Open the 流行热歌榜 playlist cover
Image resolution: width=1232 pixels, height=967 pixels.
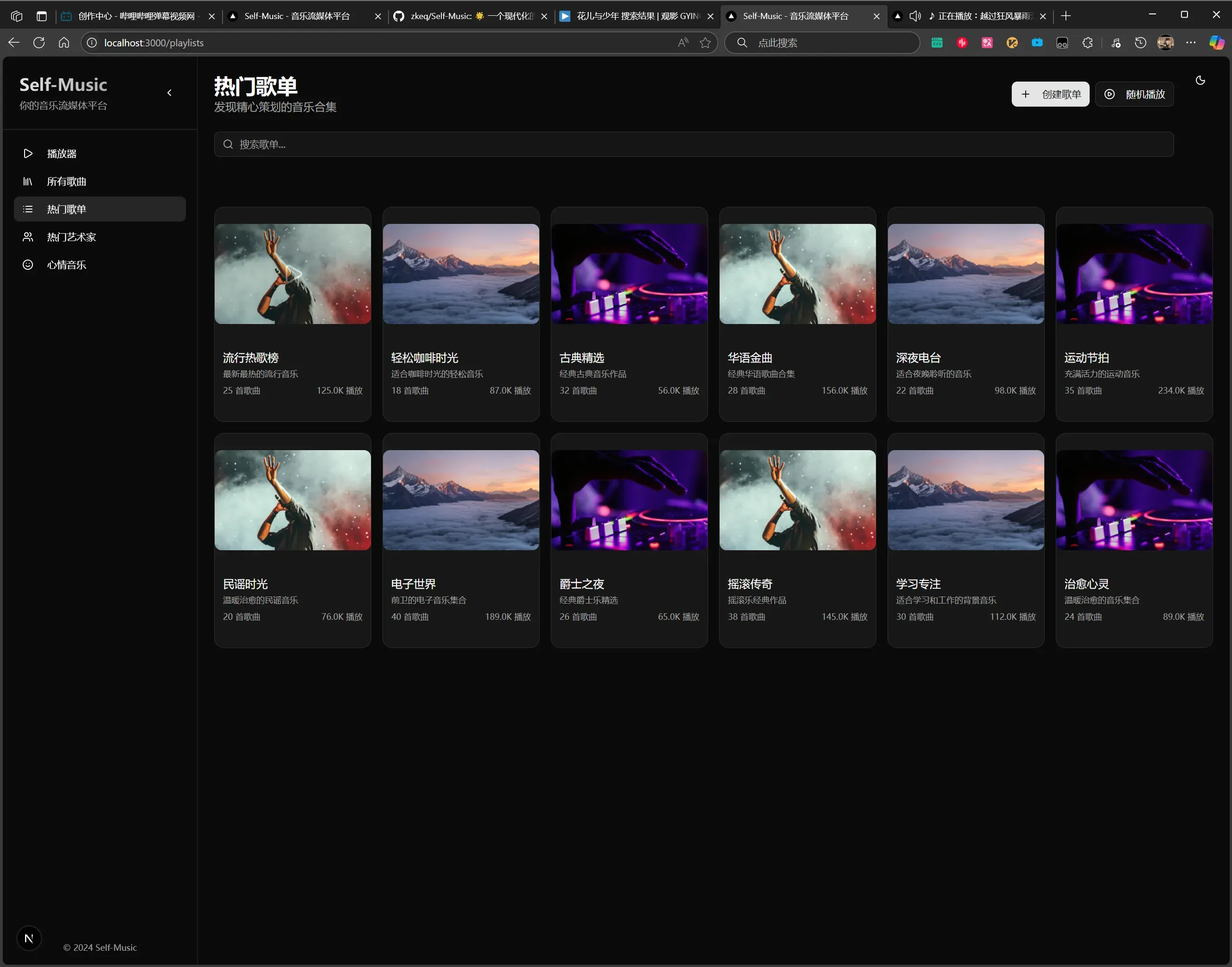point(292,274)
